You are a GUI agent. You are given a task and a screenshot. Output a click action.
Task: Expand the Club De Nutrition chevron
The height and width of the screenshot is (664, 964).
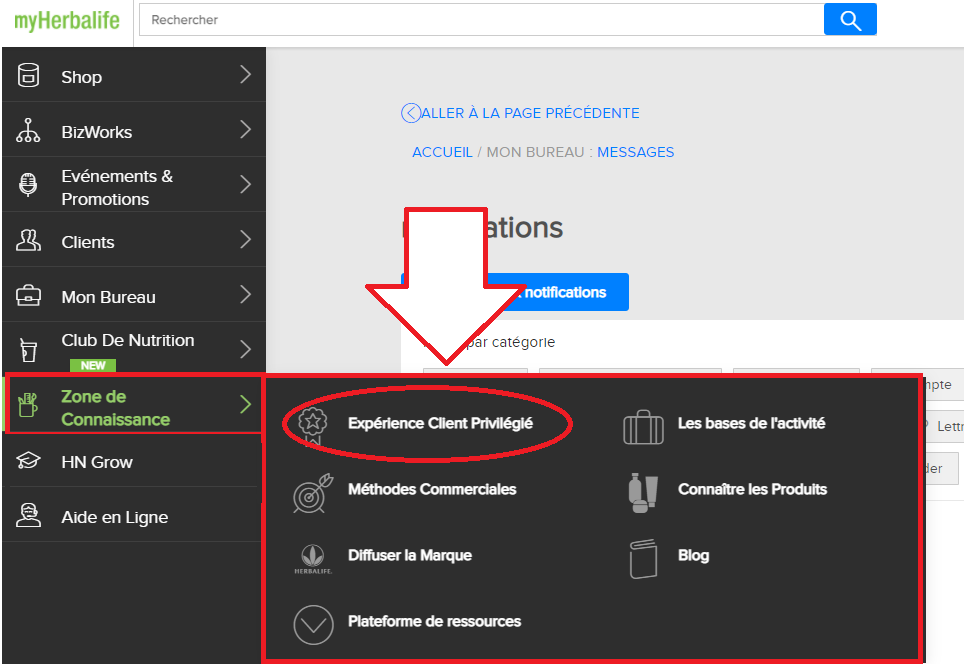(245, 349)
